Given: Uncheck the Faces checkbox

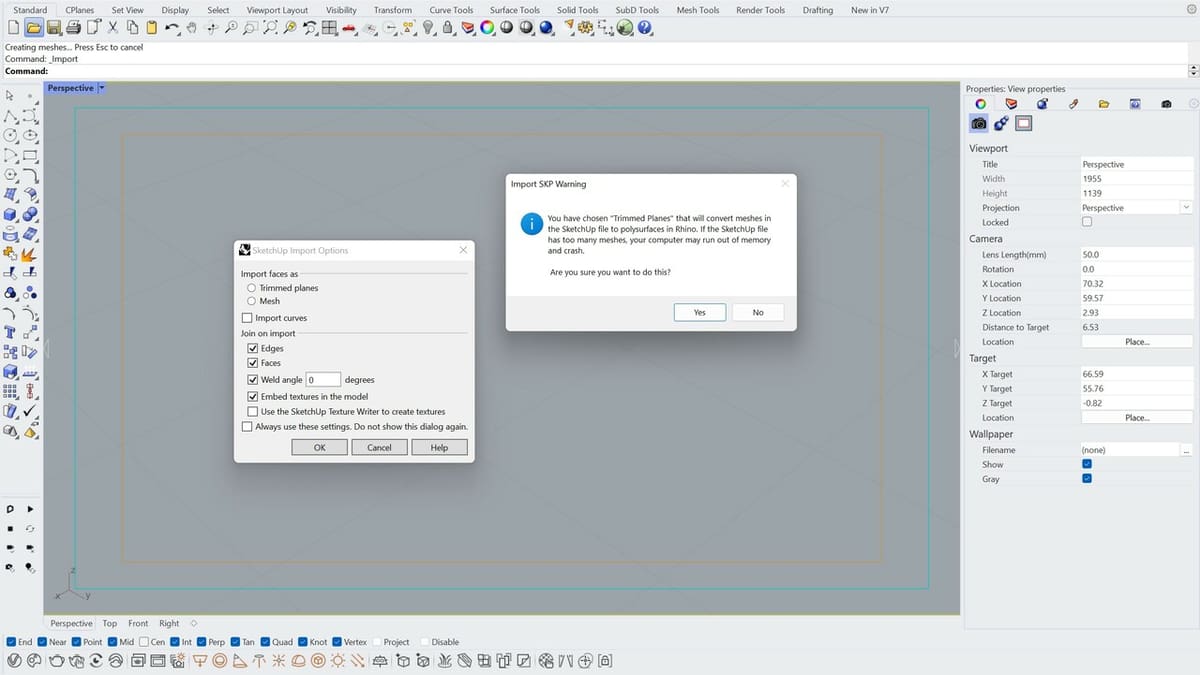Looking at the screenshot, I should 252,363.
